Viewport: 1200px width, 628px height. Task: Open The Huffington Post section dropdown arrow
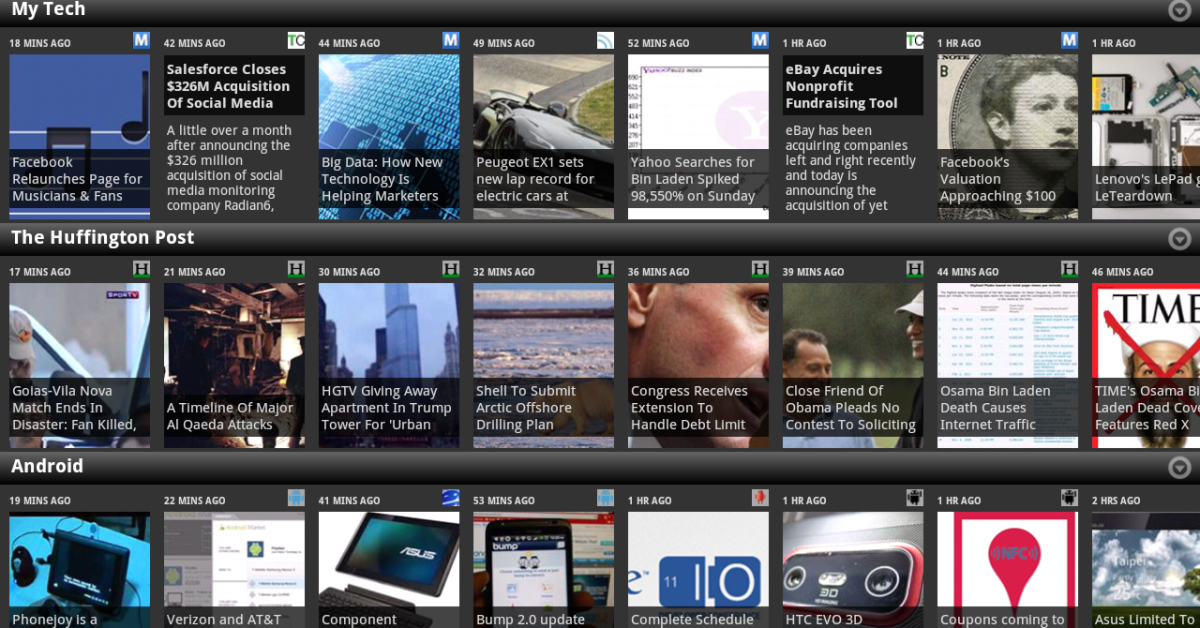1179,239
